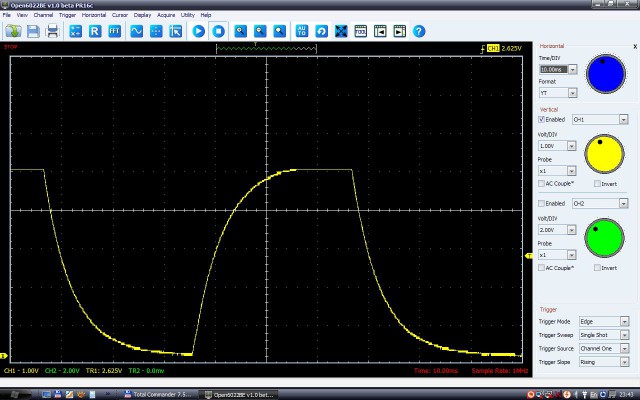640x400 pixels.
Task: Click the sine waveform display icon
Action: 136,31
